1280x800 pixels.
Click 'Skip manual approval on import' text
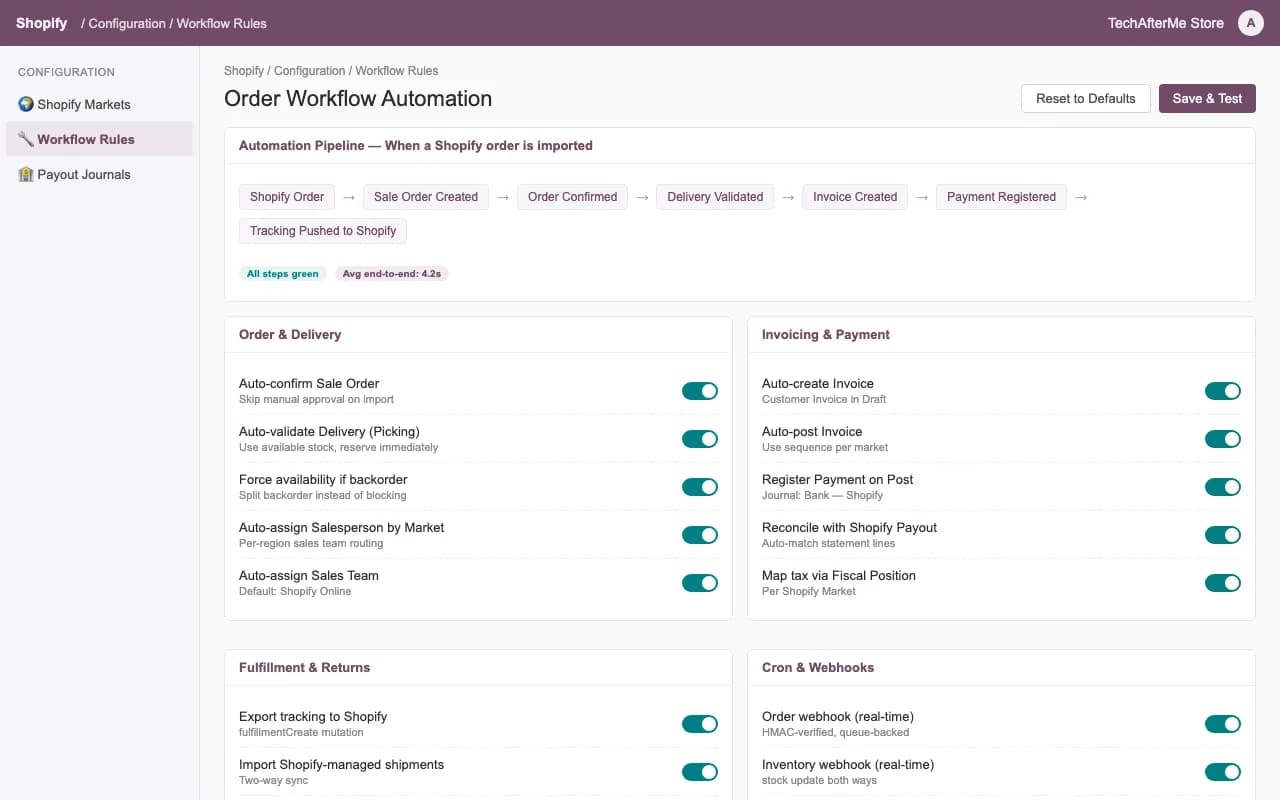click(x=316, y=400)
